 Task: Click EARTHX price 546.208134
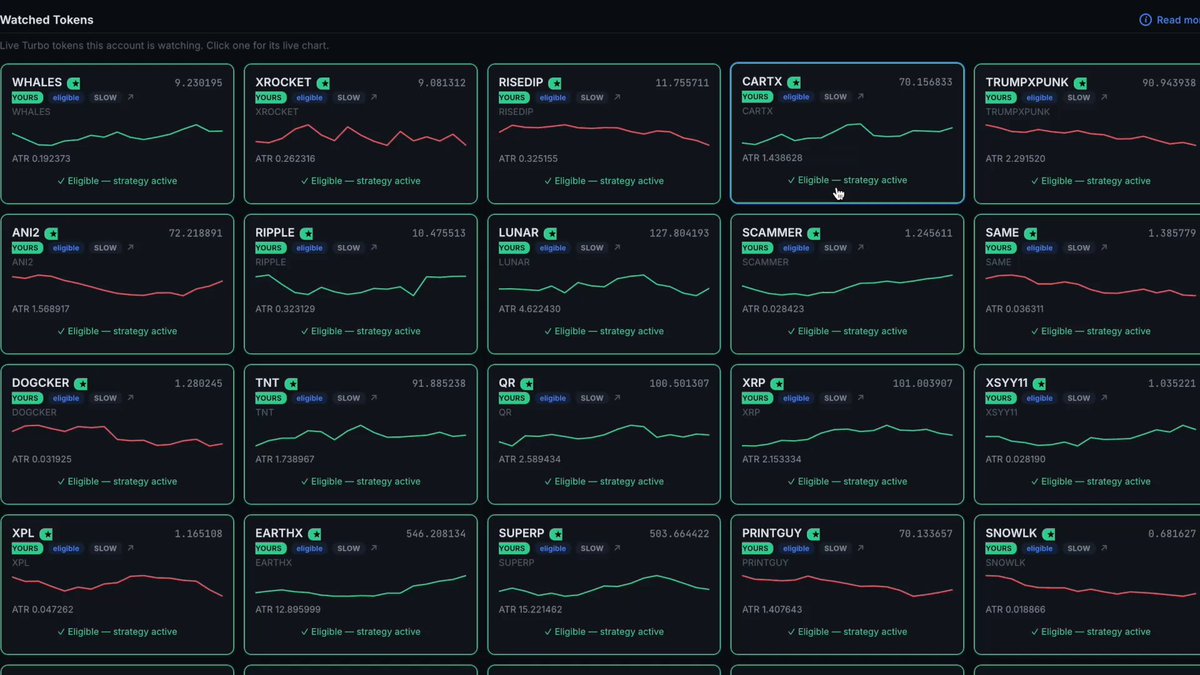[x=436, y=534]
